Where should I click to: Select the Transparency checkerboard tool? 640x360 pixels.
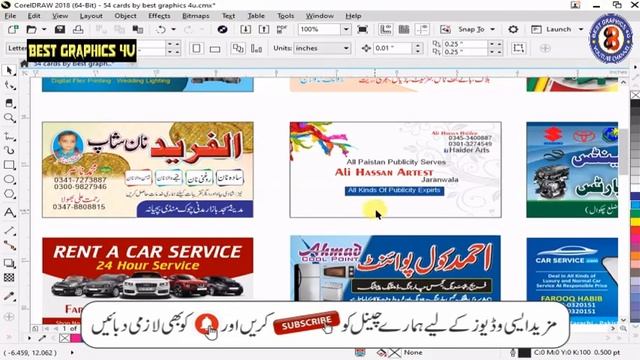(x=9, y=278)
